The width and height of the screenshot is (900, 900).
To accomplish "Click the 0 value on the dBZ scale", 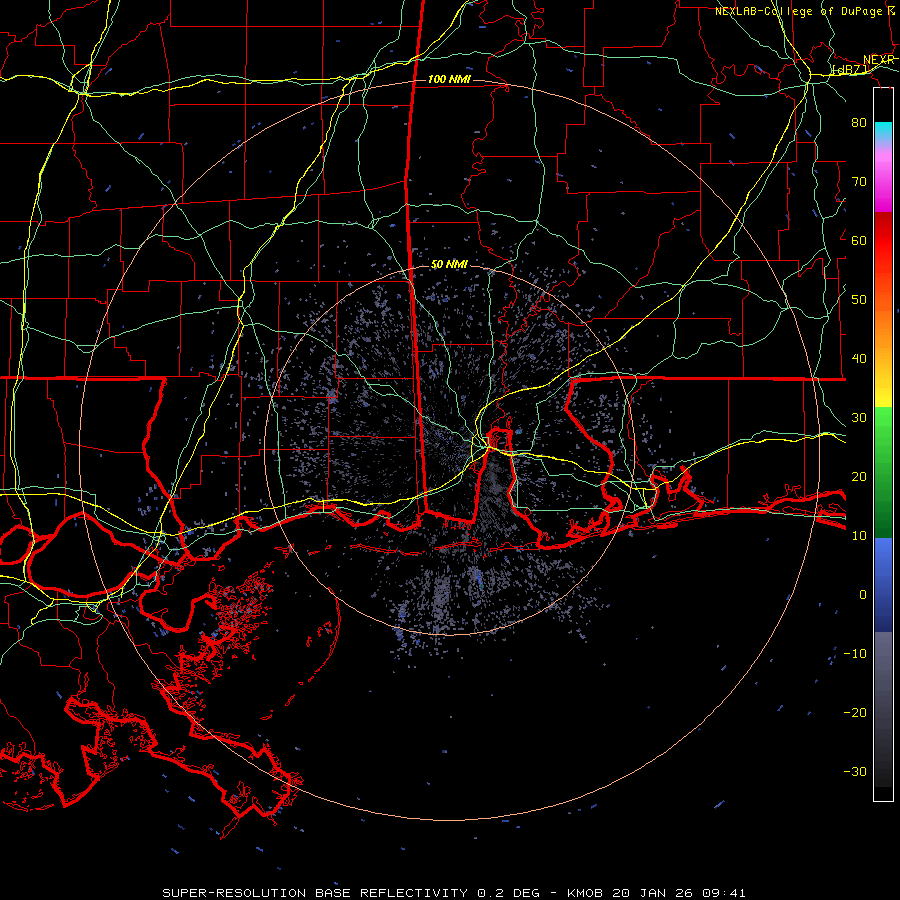I will (863, 595).
